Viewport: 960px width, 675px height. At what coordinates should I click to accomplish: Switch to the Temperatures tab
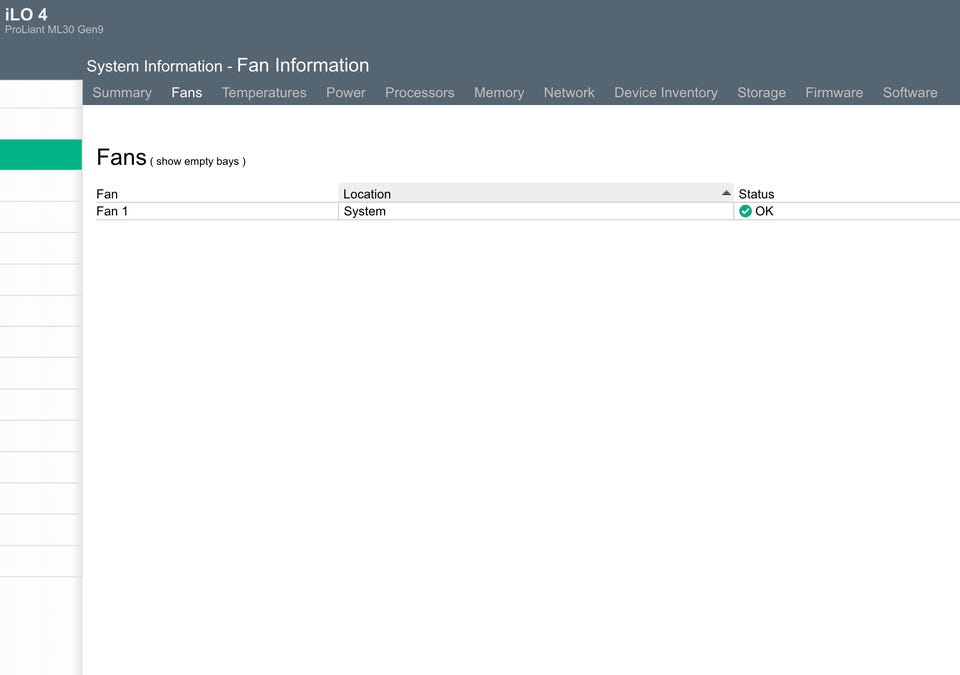264,92
